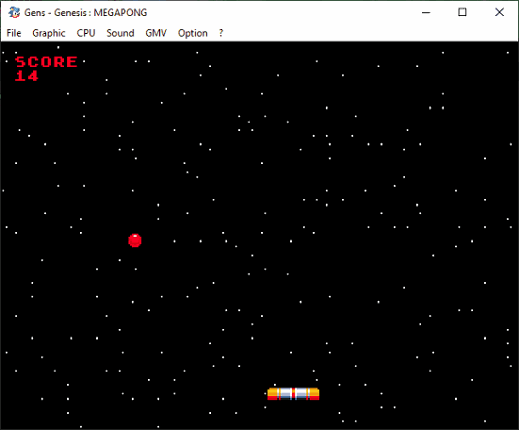
Task: Close the Gens emulator window
Action: 499,12
